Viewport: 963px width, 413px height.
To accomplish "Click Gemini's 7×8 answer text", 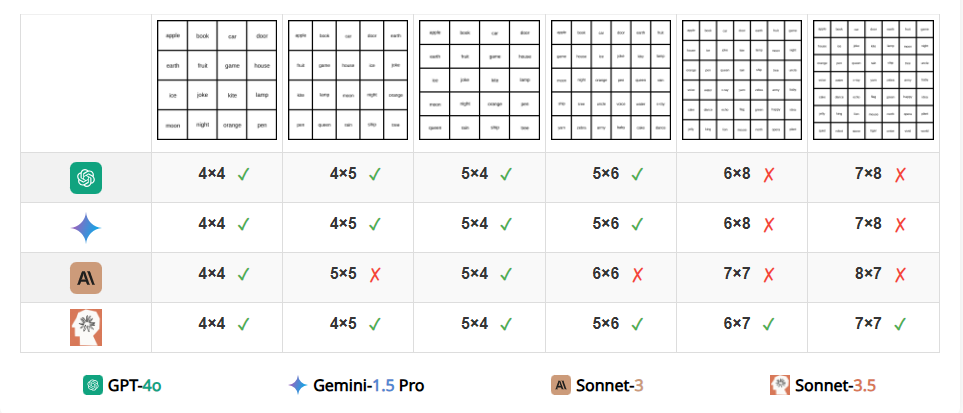I will [x=868, y=224].
